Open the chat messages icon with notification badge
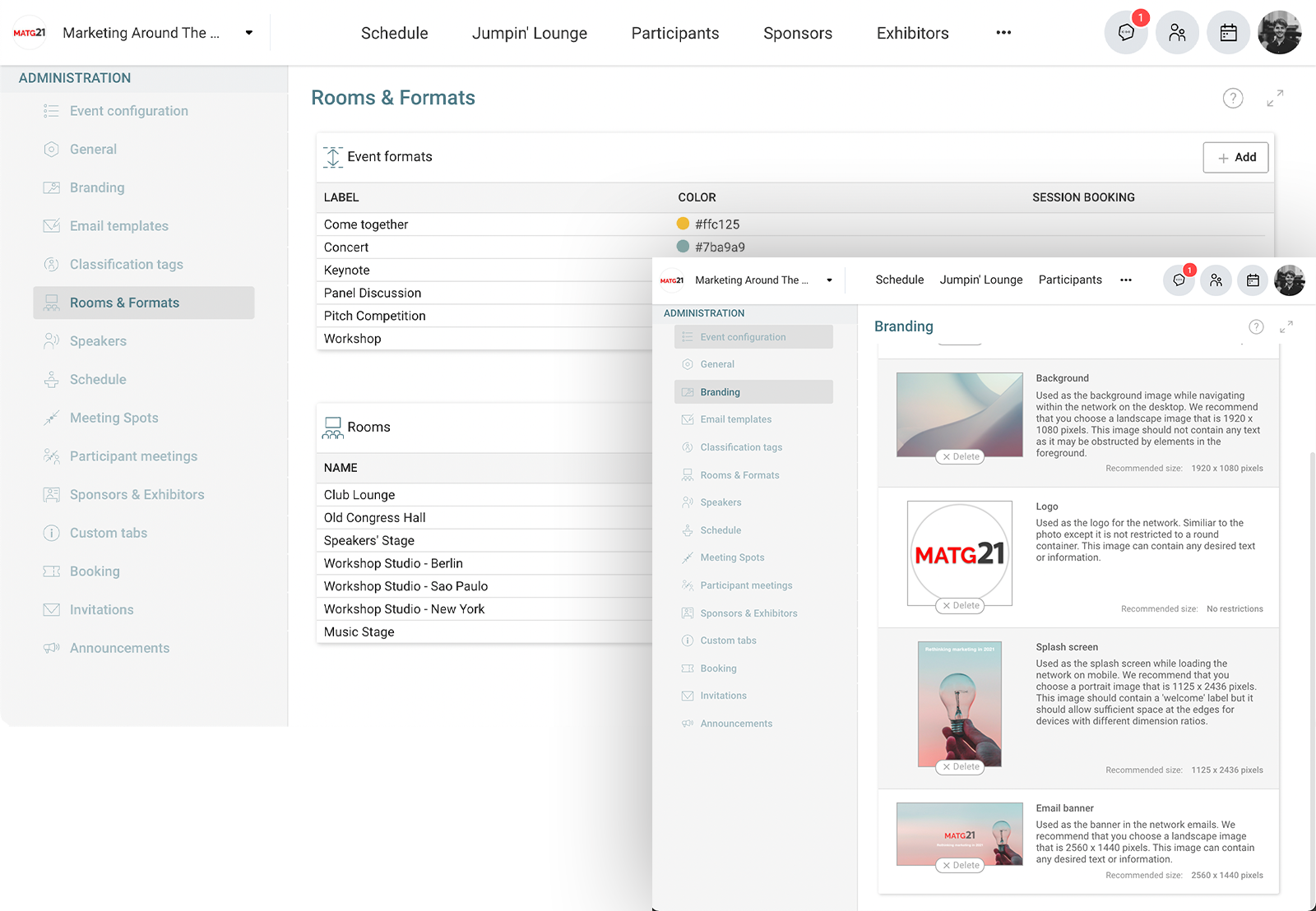Screen dimensions: 1316x911 pyautogui.click(x=1126, y=33)
